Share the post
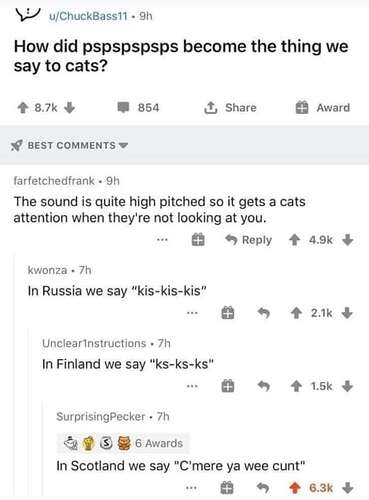Screen dimensions: 369x500 (x=230, y=108)
